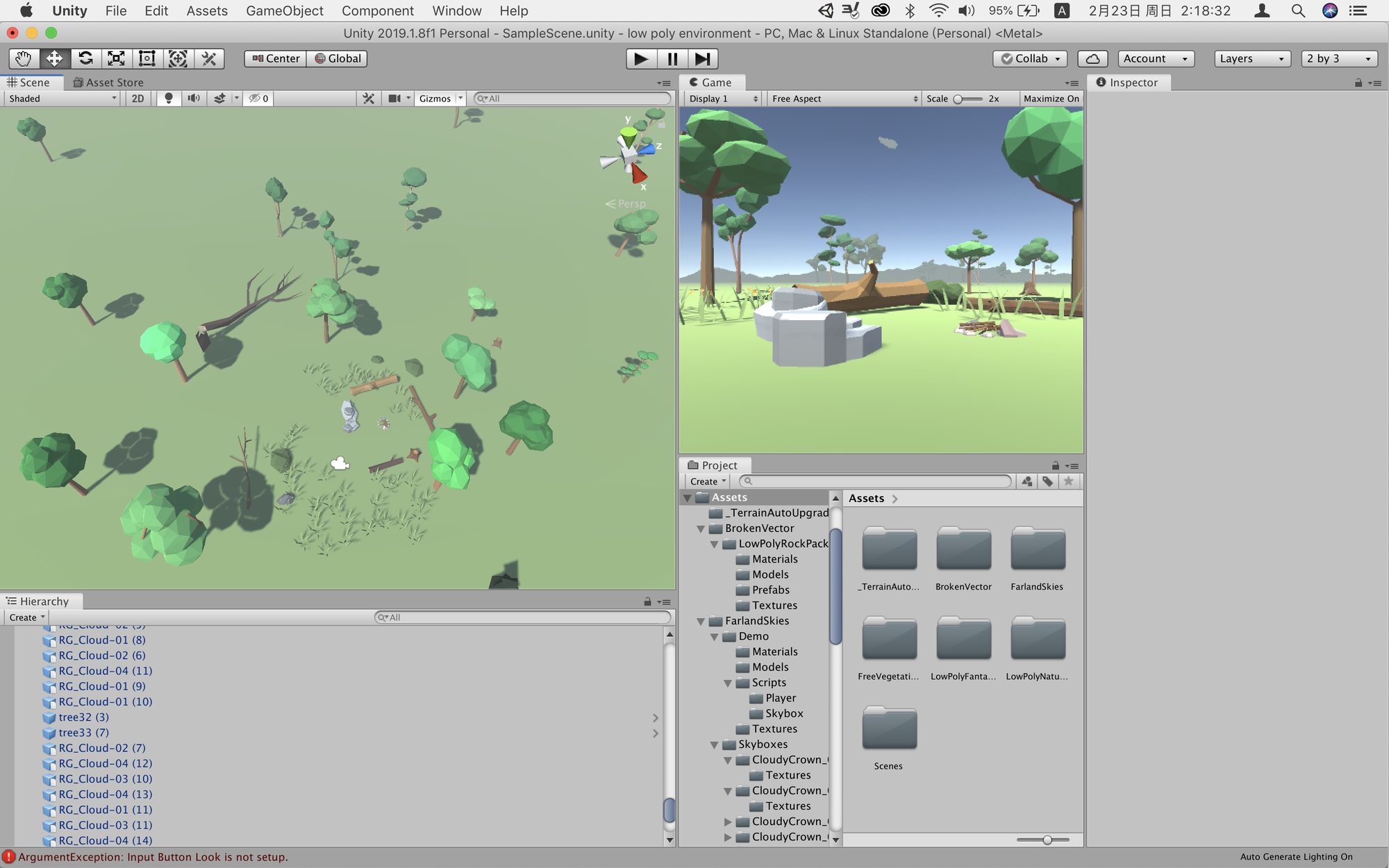
Task: Open the scene component tools icon
Action: [369, 99]
